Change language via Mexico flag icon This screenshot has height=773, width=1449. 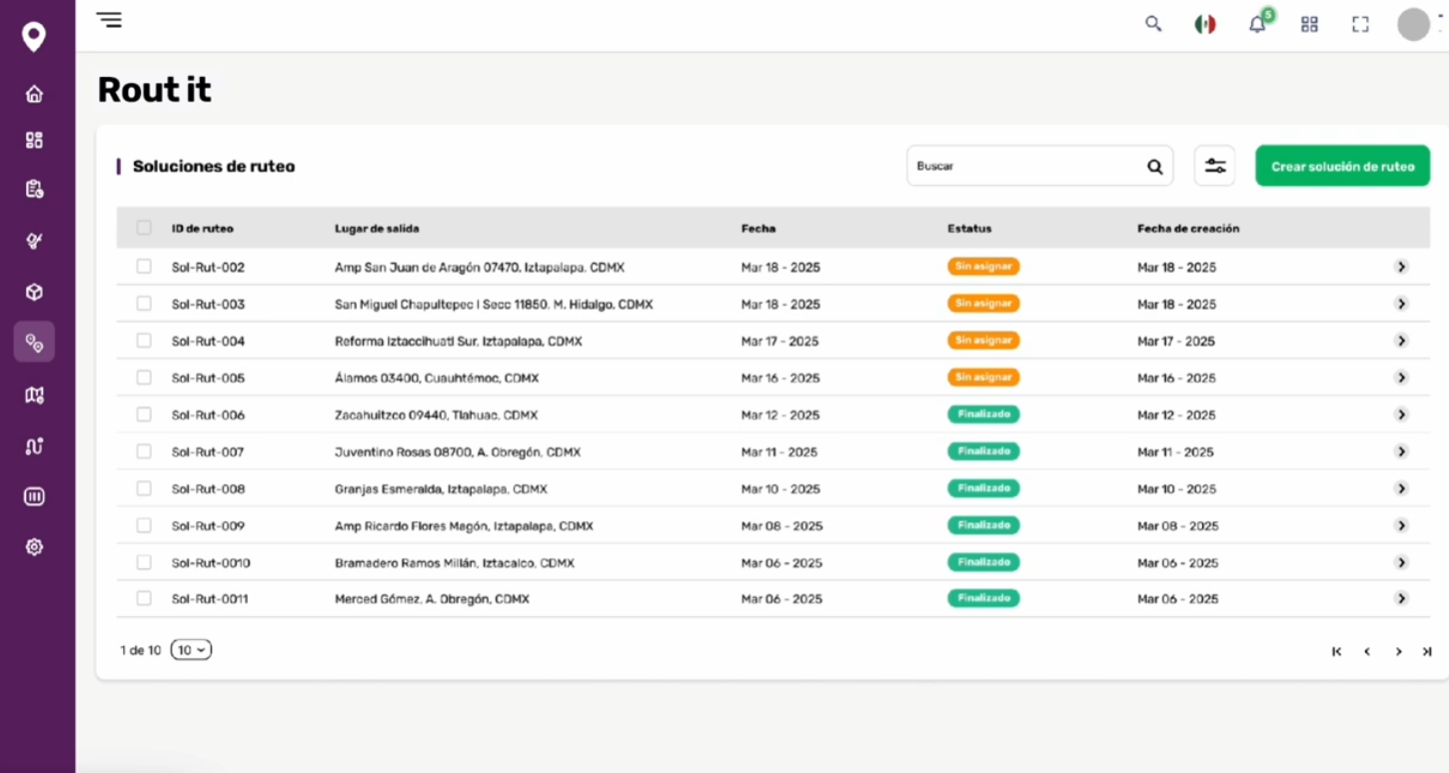[x=1205, y=24]
